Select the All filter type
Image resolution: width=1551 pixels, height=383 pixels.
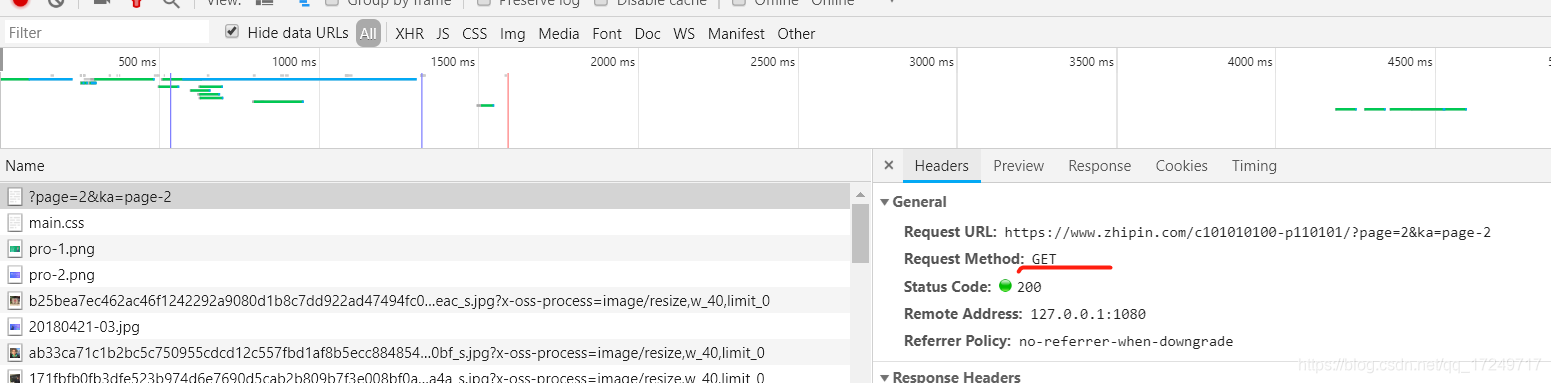click(368, 33)
